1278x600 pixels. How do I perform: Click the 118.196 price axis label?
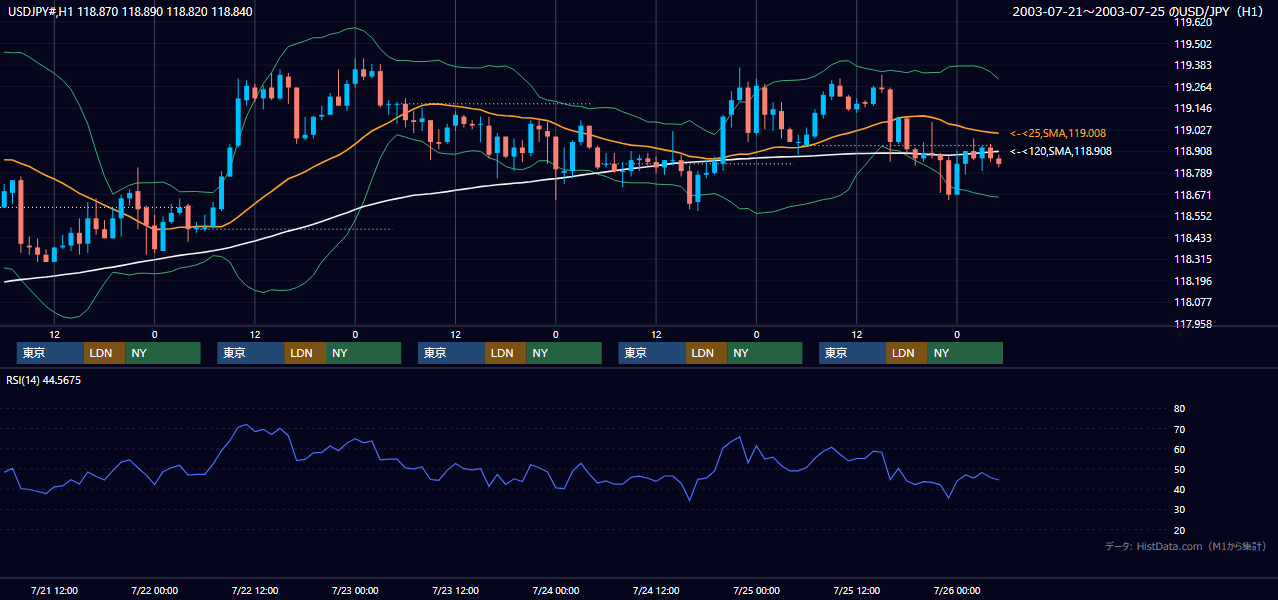(1193, 281)
